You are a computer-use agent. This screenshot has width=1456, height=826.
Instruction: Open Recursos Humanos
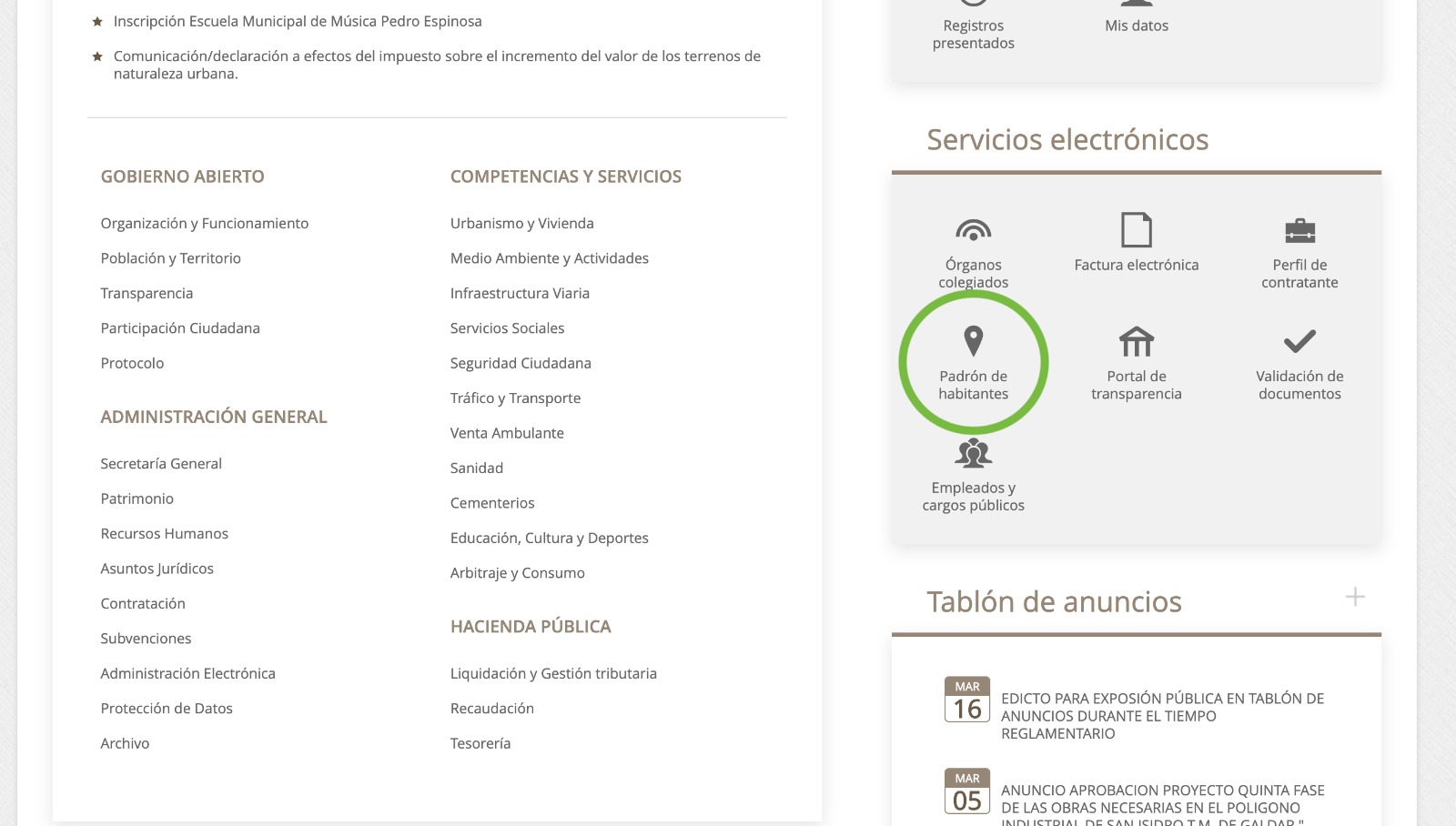click(164, 534)
